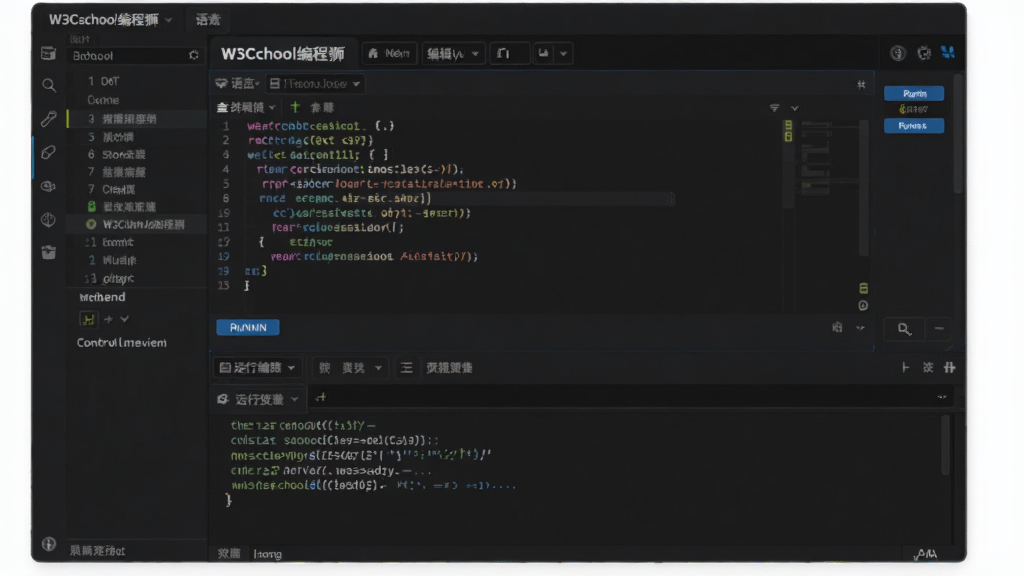Click the save disk icon in the toolbar
Viewport: 1024px width, 576px height.
(543, 54)
